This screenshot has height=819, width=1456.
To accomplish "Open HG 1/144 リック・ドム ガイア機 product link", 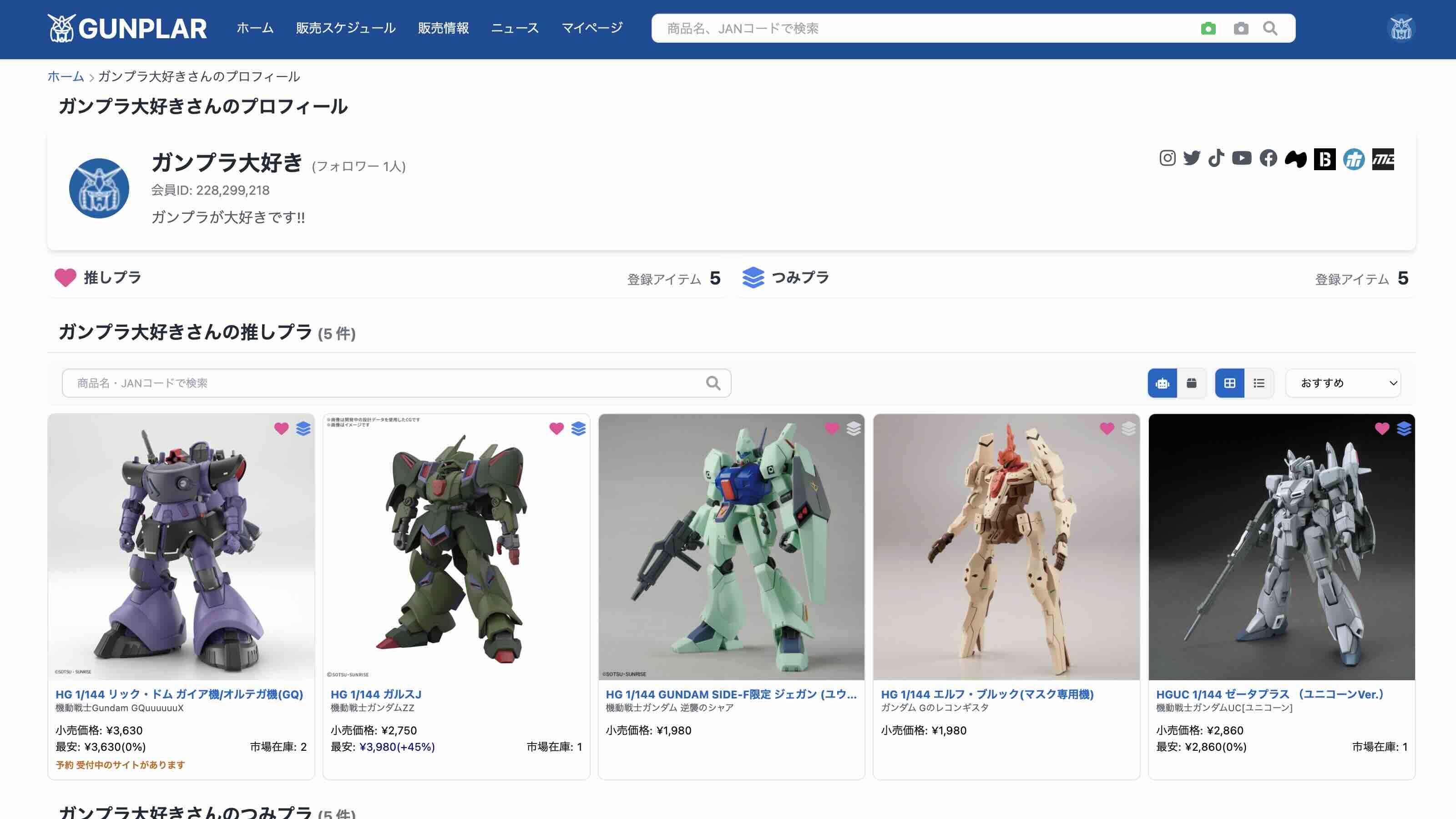I will click(179, 694).
